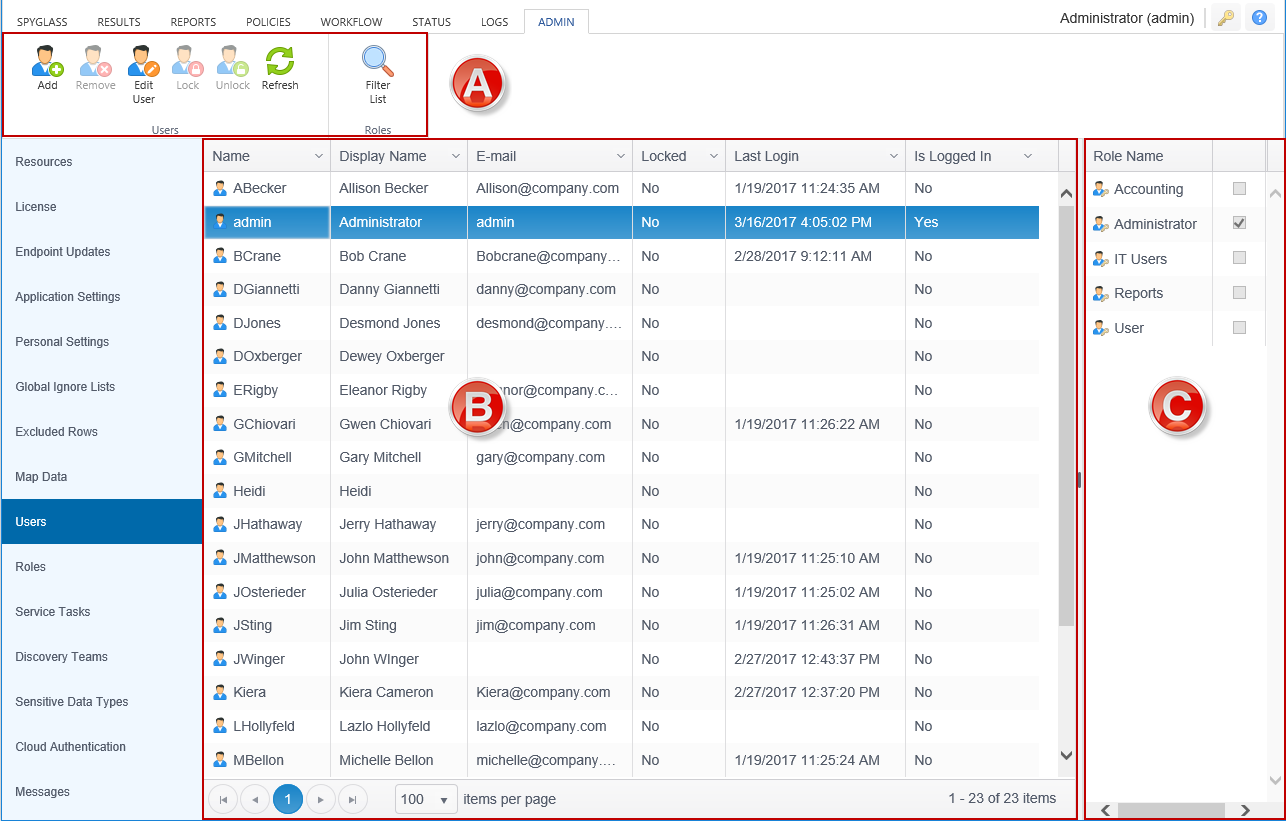Open the REPORTS tab
This screenshot has height=821, width=1286.
193,22
